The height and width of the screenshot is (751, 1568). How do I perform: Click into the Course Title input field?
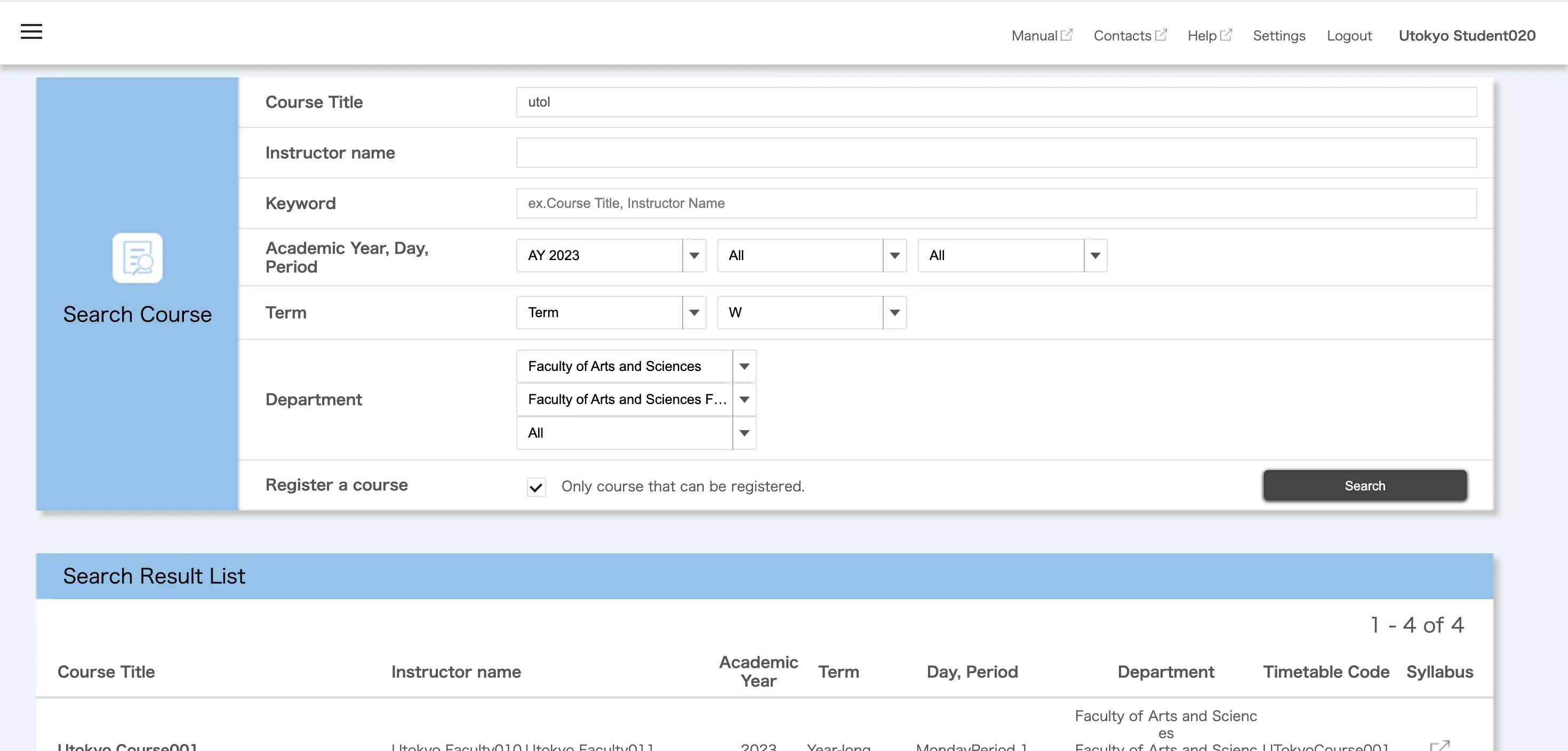coord(996,102)
